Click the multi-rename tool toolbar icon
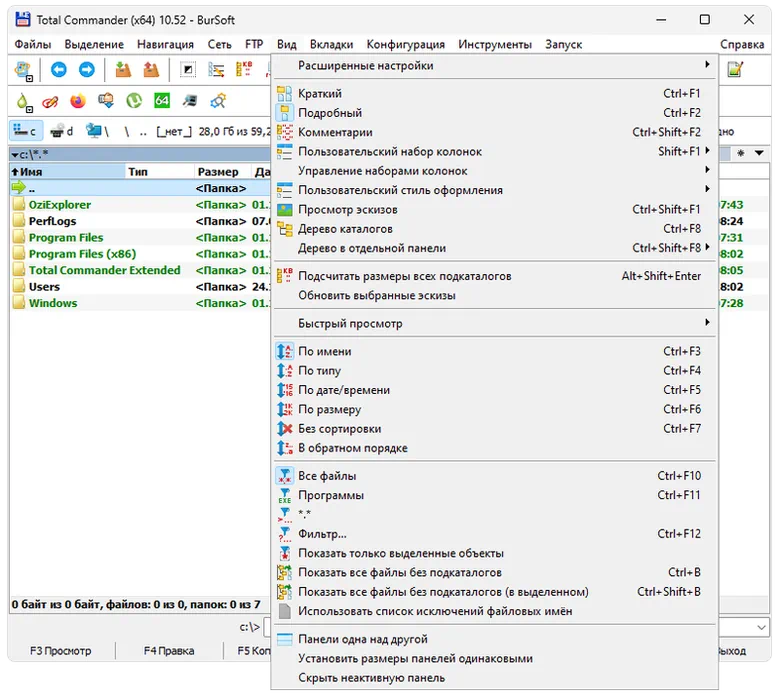780x700 pixels. coord(216,70)
